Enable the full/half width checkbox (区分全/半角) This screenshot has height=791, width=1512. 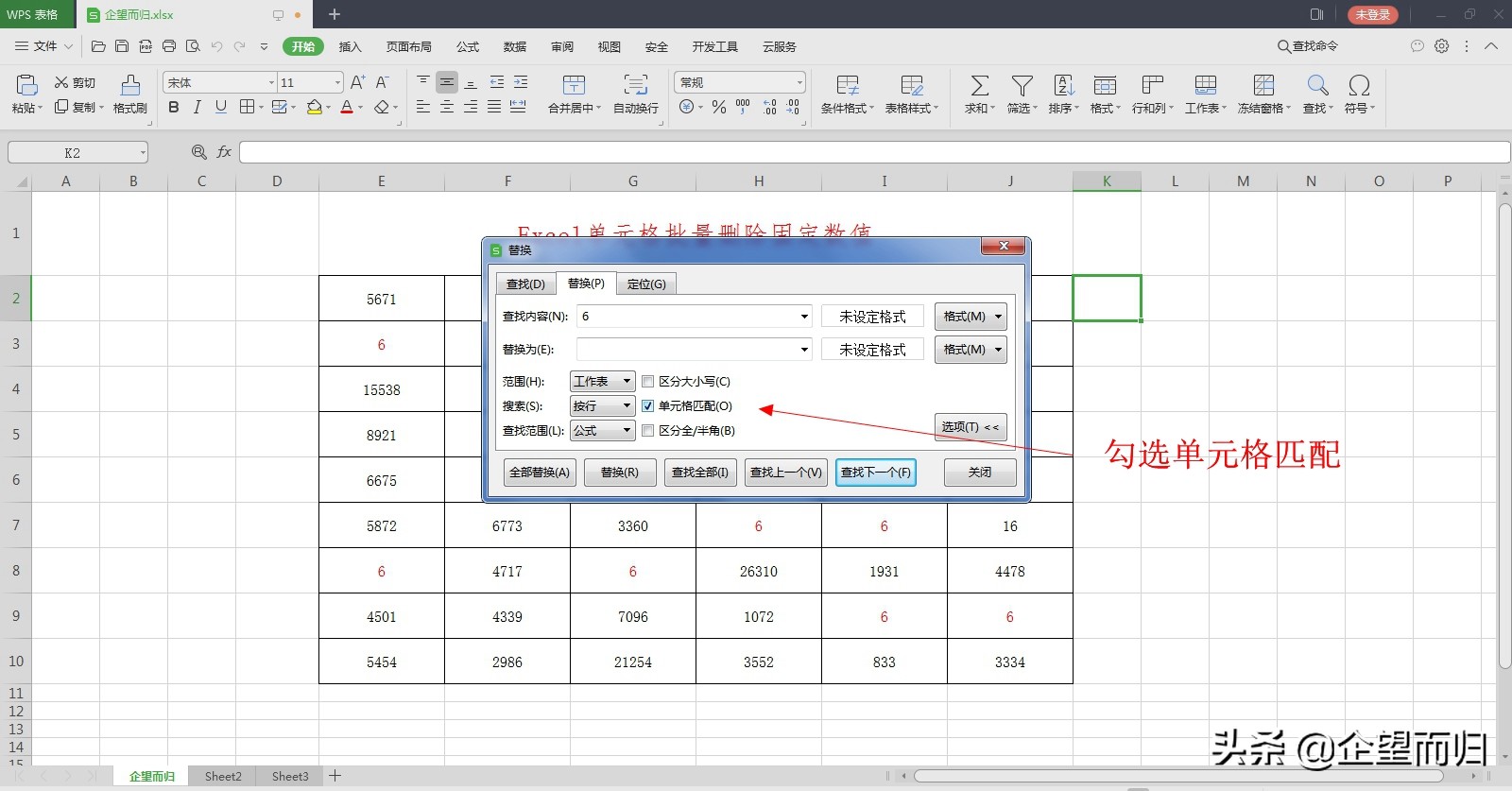[x=647, y=431]
